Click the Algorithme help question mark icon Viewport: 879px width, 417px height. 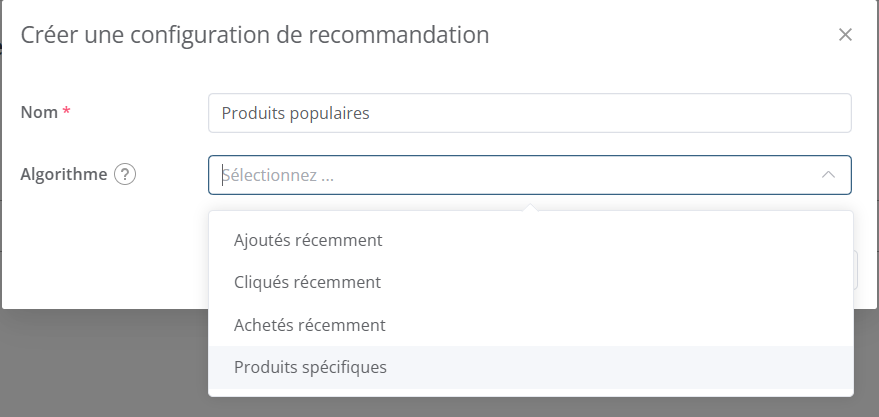[x=125, y=174]
